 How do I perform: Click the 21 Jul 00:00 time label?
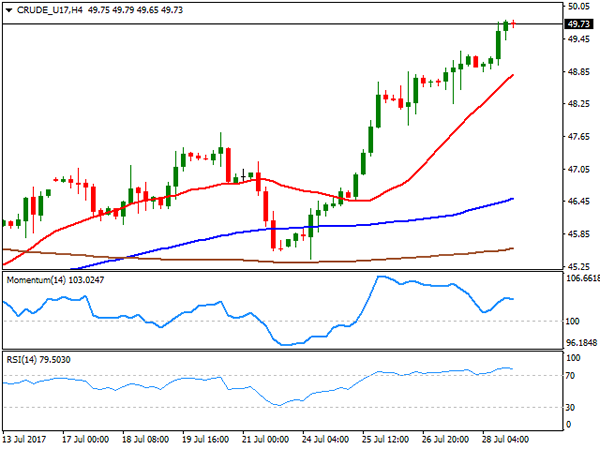265,439
